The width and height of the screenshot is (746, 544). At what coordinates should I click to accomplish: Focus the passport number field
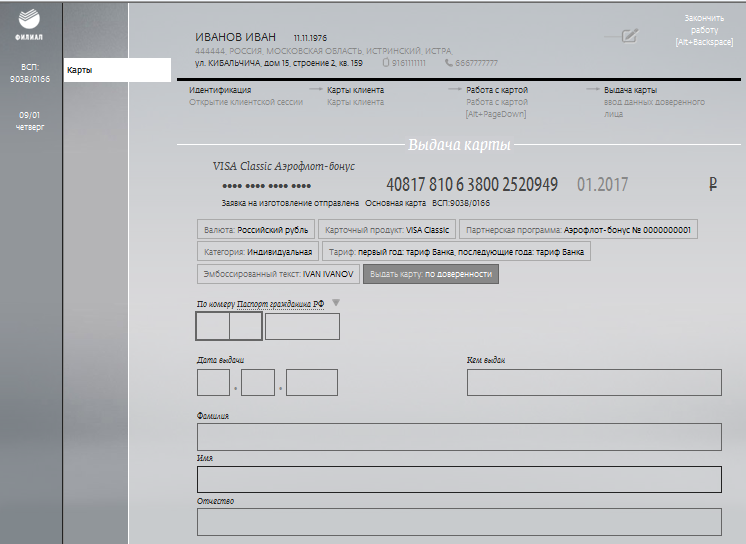pos(302,326)
